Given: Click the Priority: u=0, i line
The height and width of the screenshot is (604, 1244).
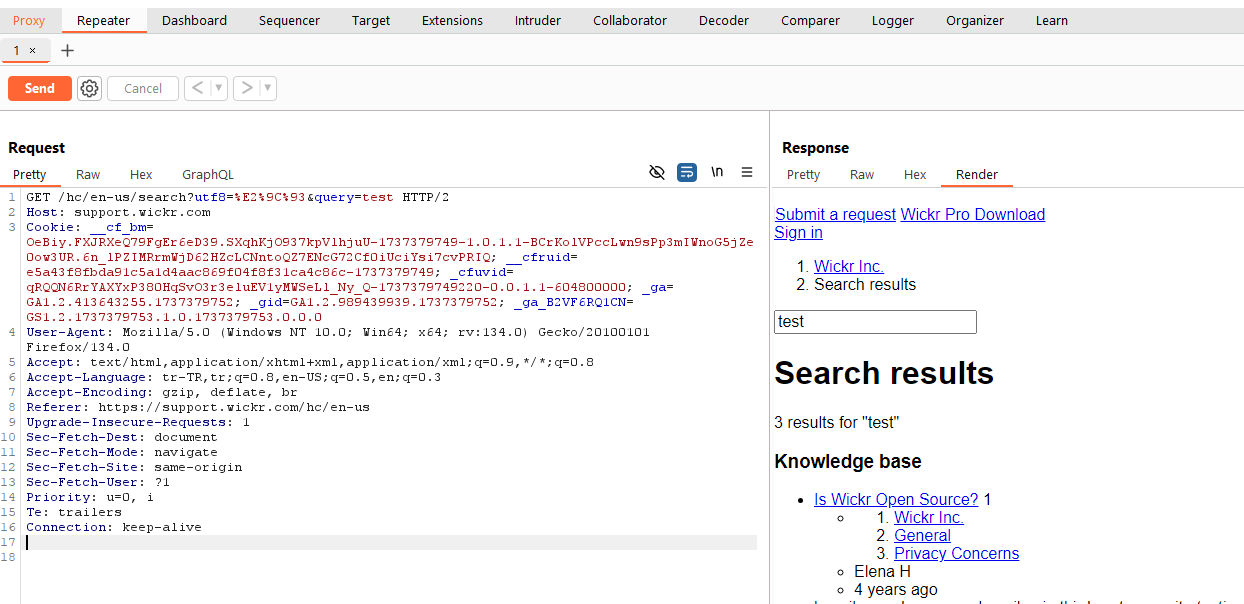Looking at the screenshot, I should coord(90,497).
